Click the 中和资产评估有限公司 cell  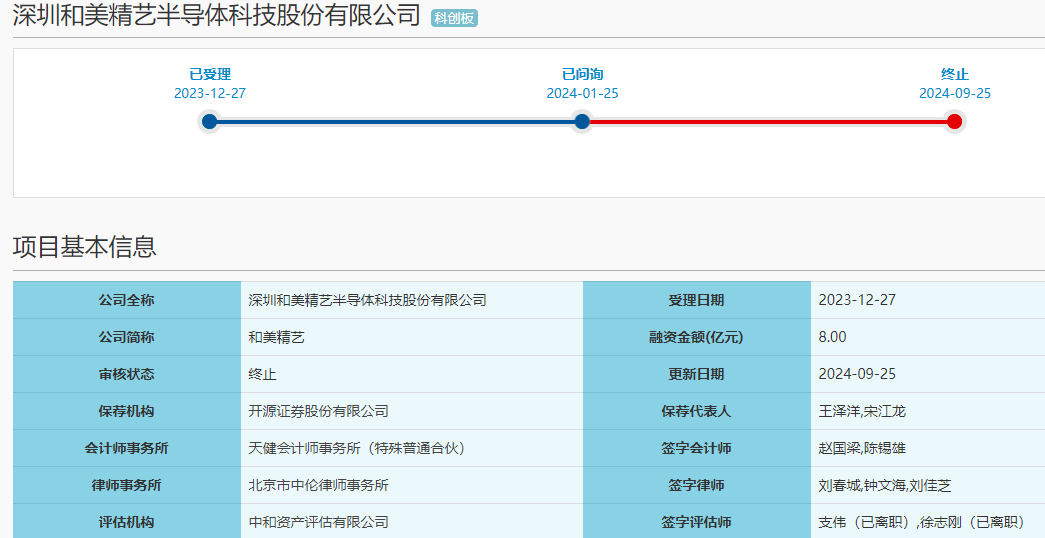tap(412, 521)
